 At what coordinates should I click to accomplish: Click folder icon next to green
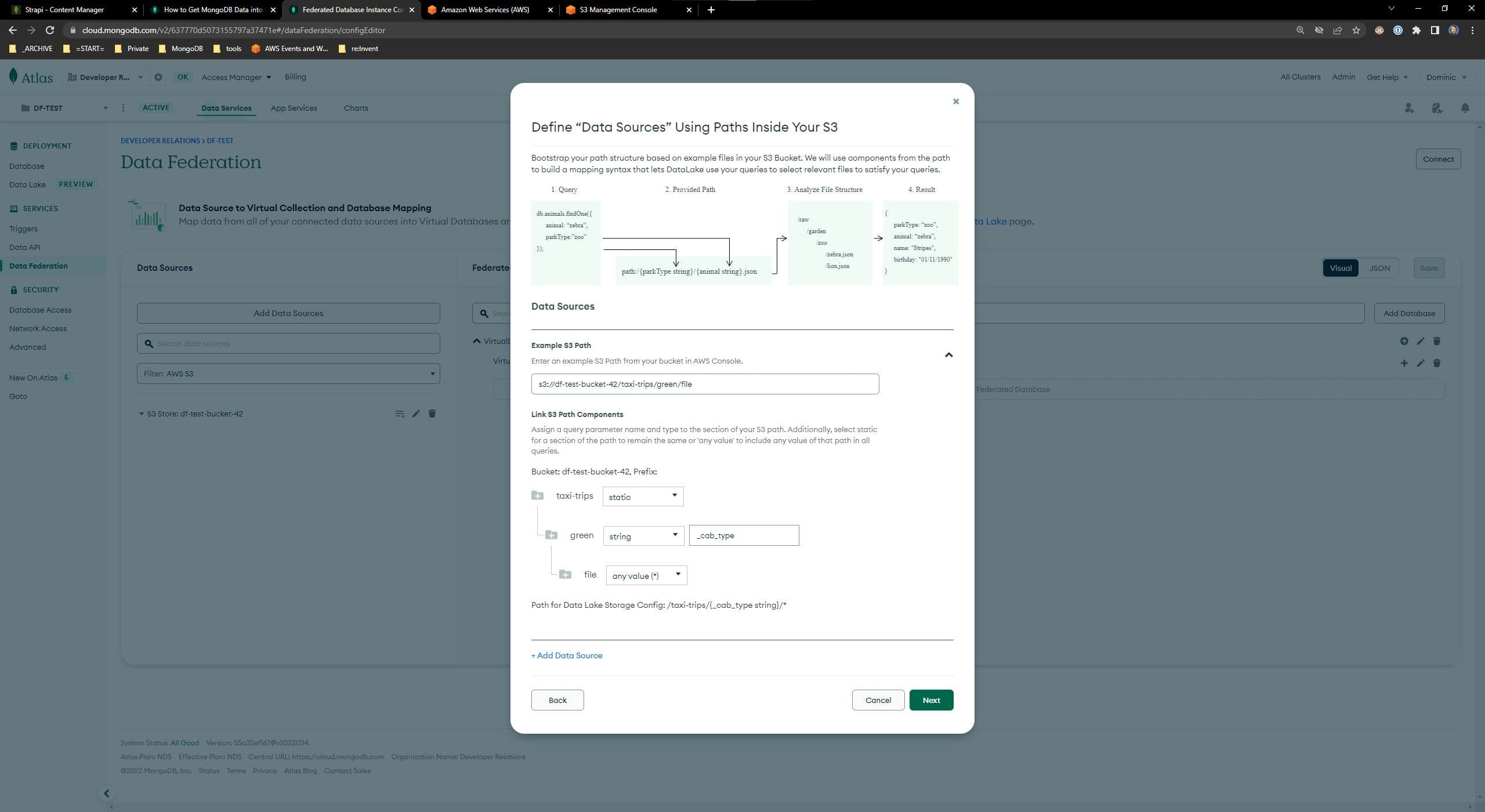coord(551,535)
